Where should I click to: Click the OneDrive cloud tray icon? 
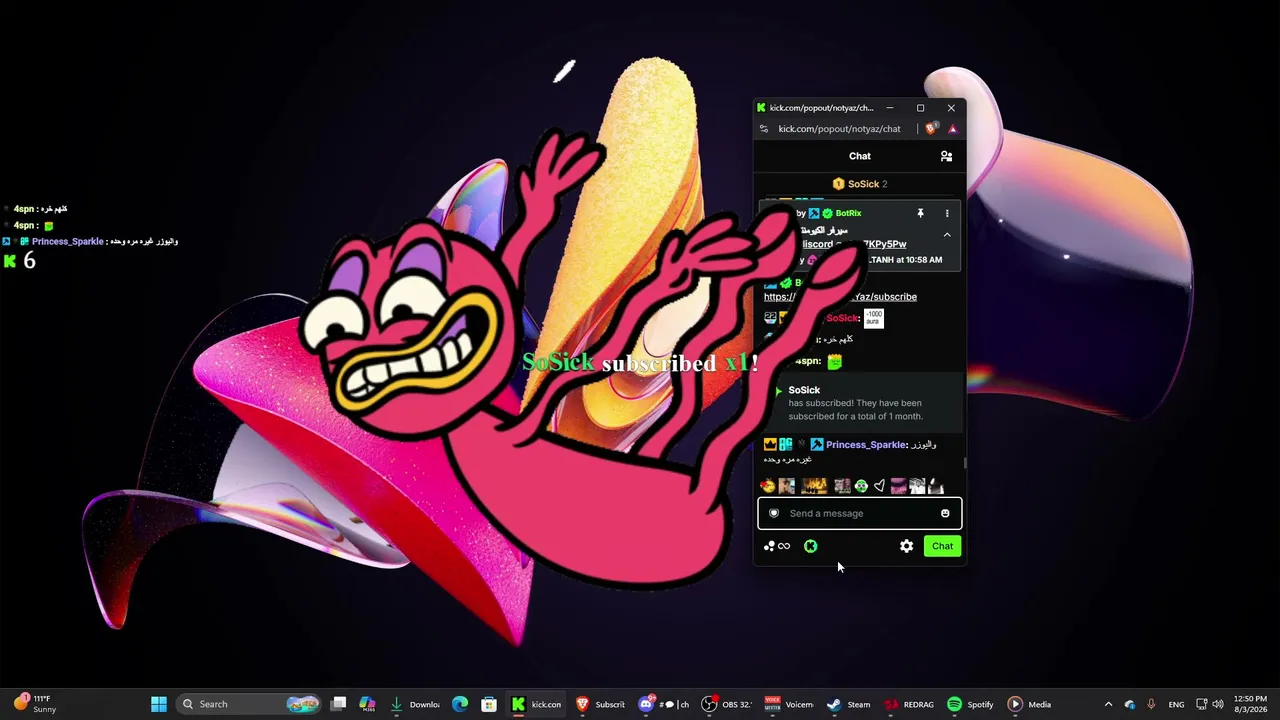pos(1130,704)
